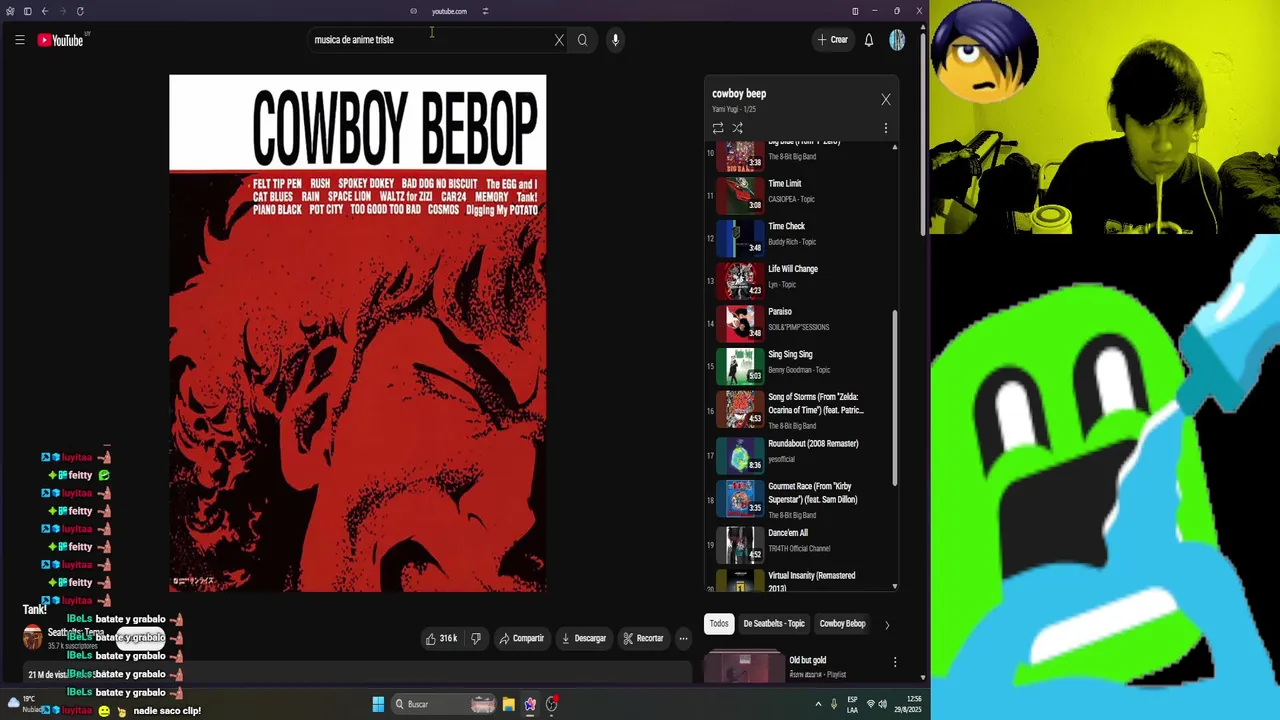Select the Song of Storms playlist entry
This screenshot has width=1280, height=720.
point(800,410)
